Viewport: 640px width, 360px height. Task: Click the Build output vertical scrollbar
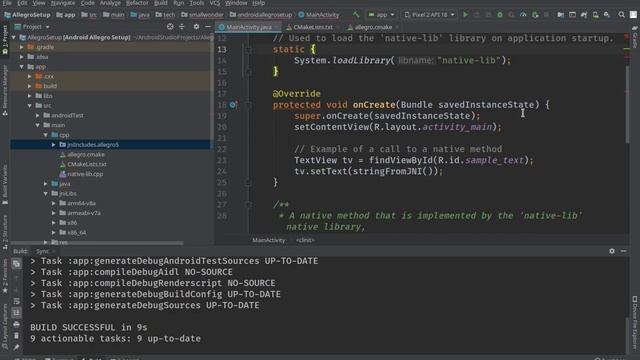click(x=627, y=335)
